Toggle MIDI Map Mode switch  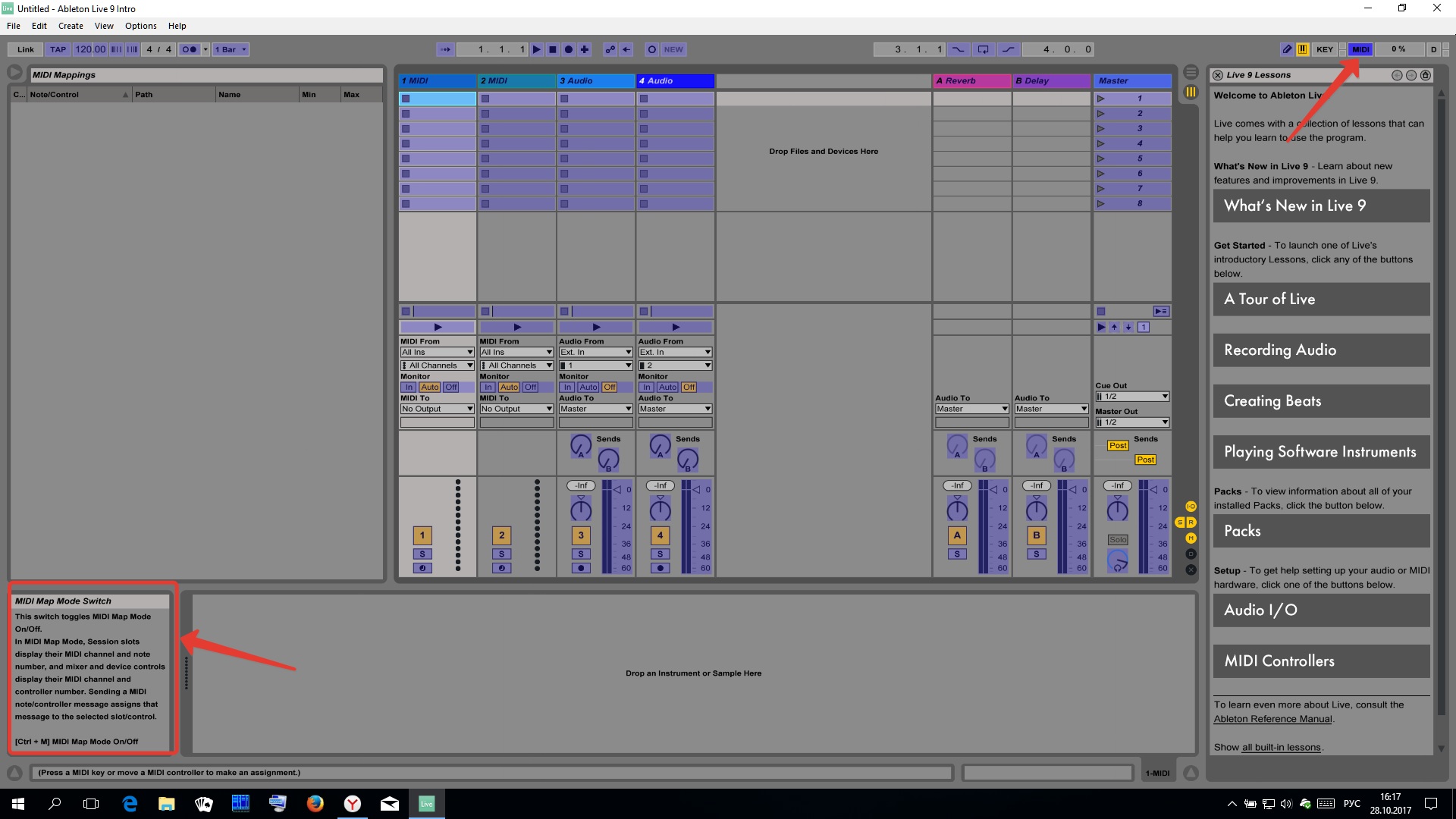1360,49
